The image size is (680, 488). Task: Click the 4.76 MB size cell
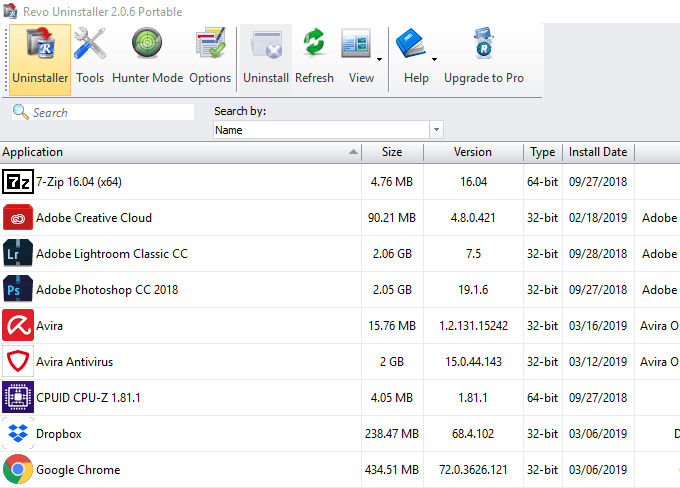(x=392, y=182)
